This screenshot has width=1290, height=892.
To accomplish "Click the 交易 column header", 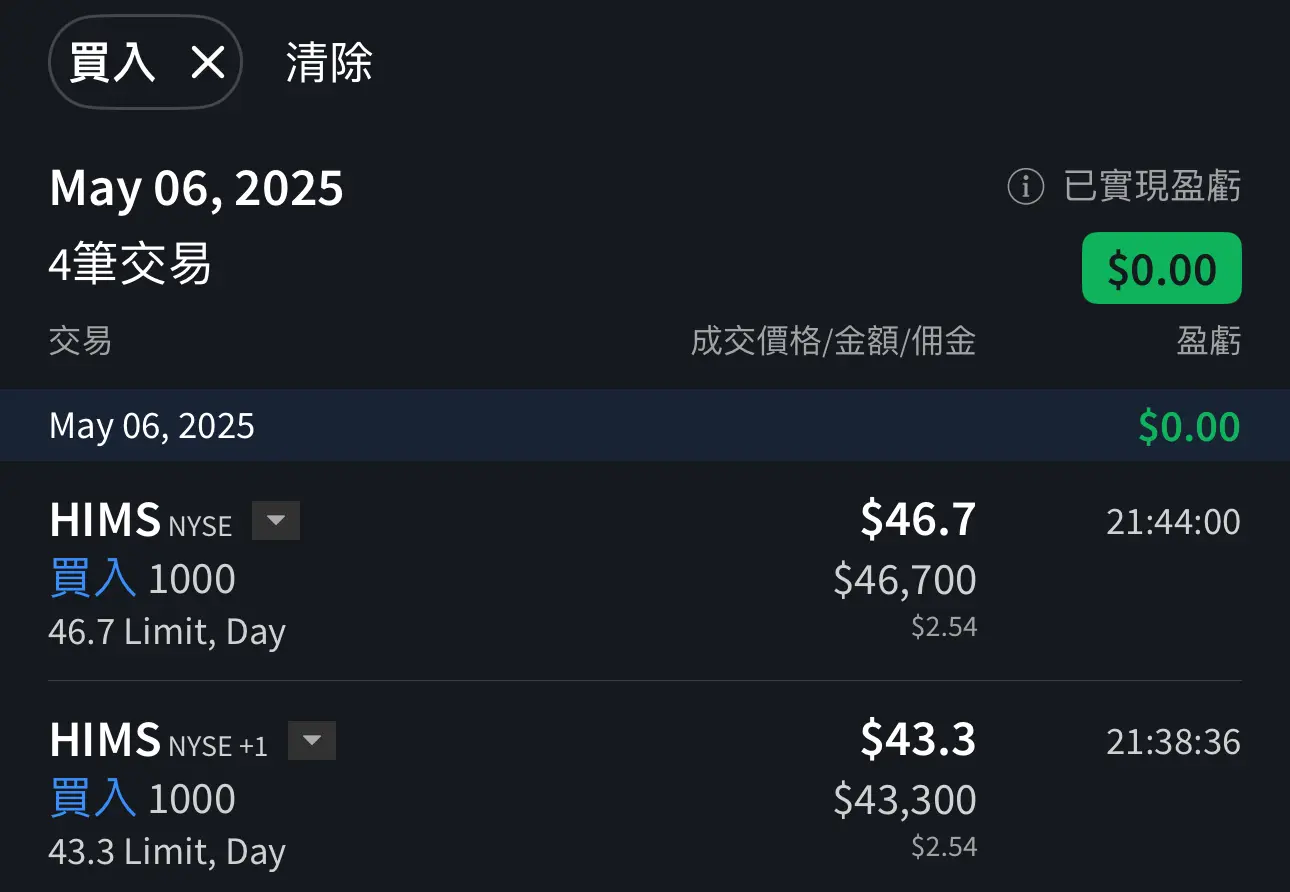I will click(80, 342).
